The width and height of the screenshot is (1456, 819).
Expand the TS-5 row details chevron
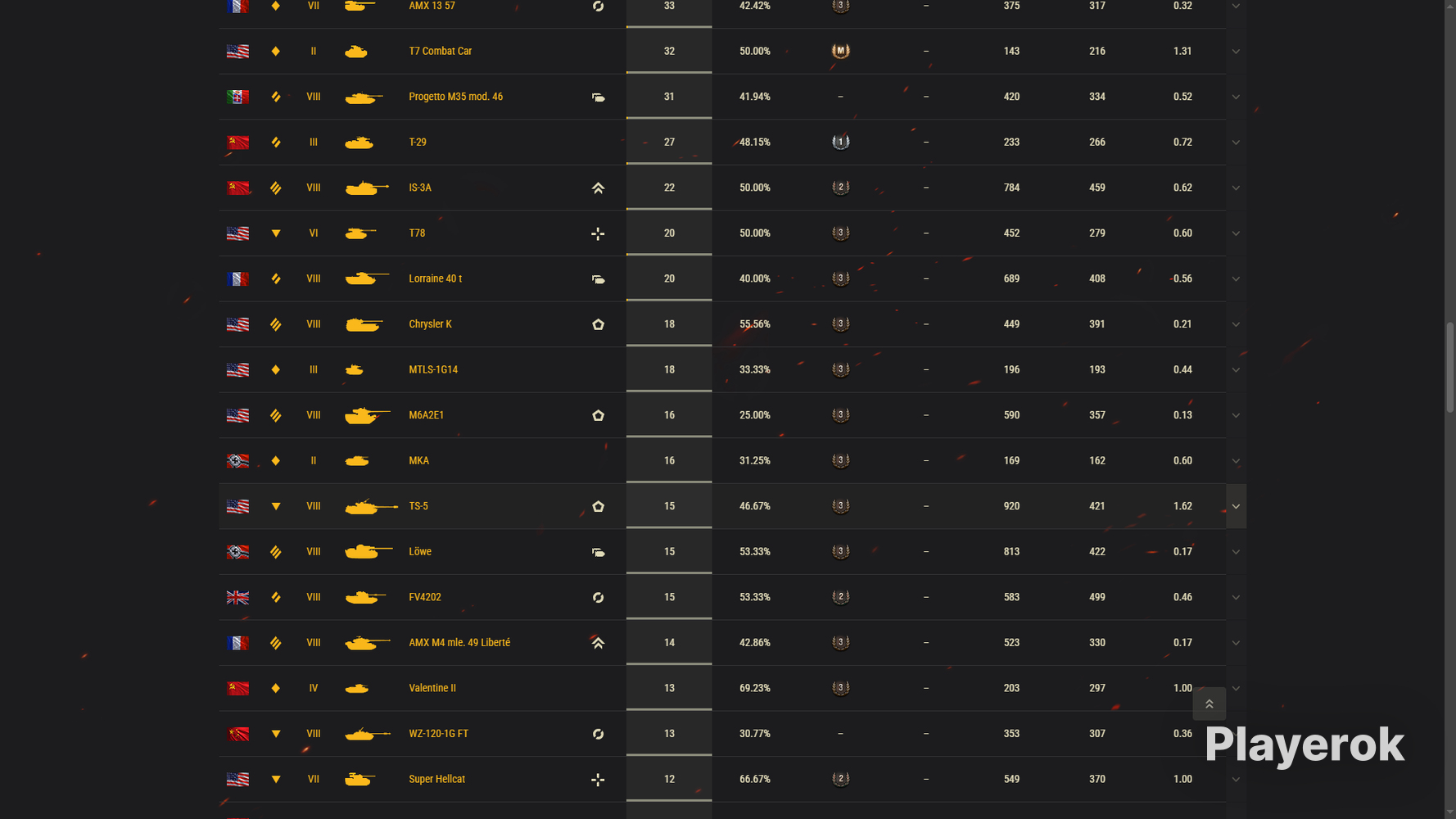click(x=1236, y=506)
